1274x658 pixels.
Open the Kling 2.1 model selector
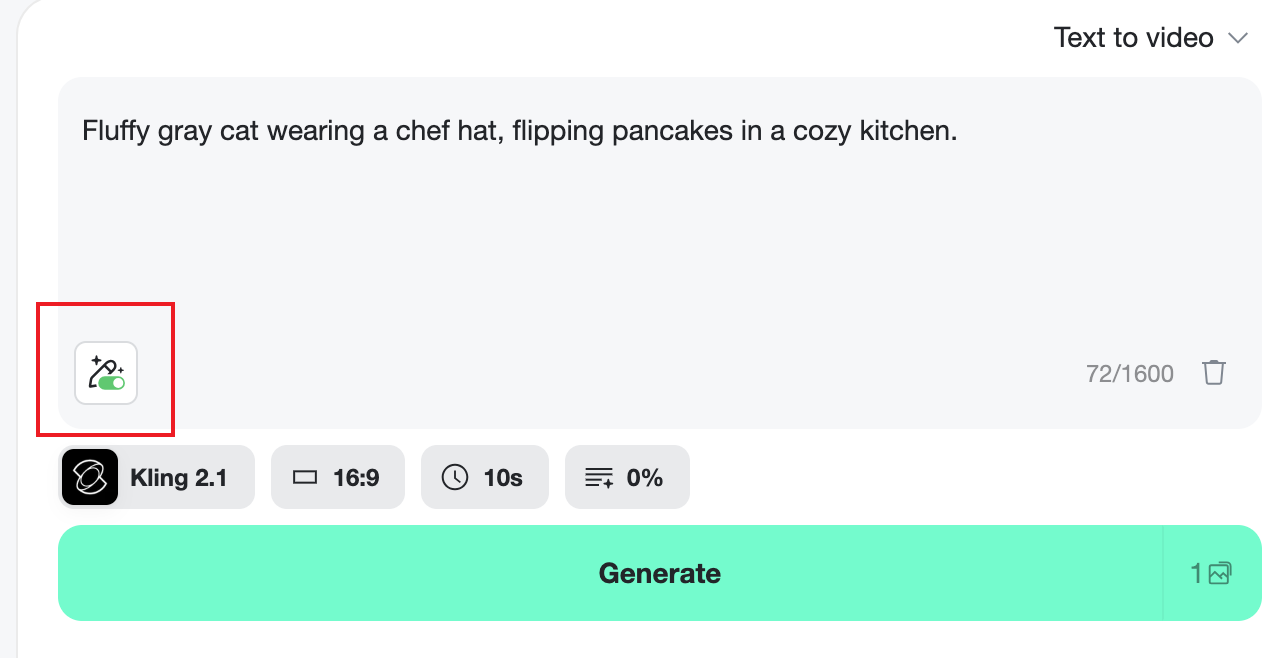point(179,478)
